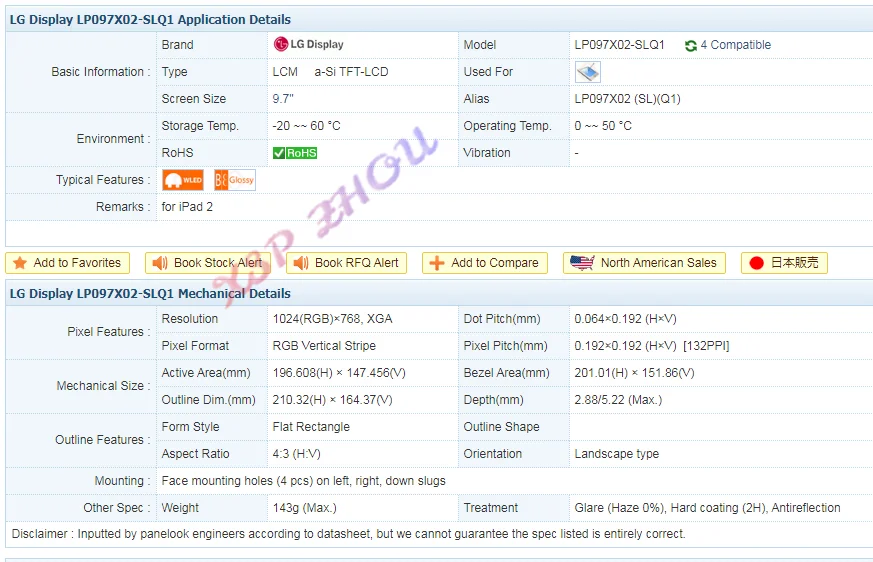Click the US flag icon
873x562 pixels.
pyautogui.click(x=582, y=263)
